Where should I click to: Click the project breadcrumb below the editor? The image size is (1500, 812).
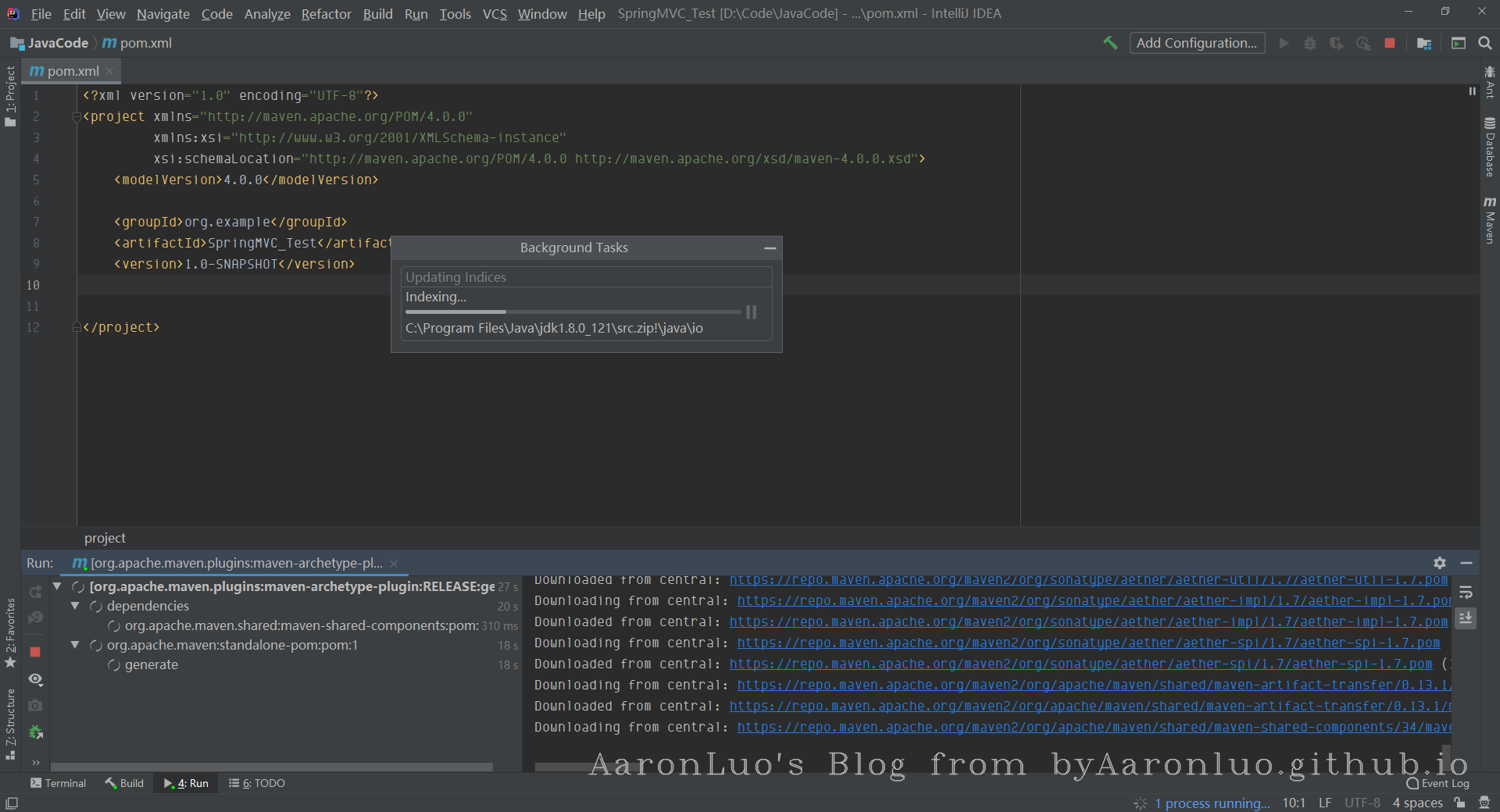click(x=105, y=538)
